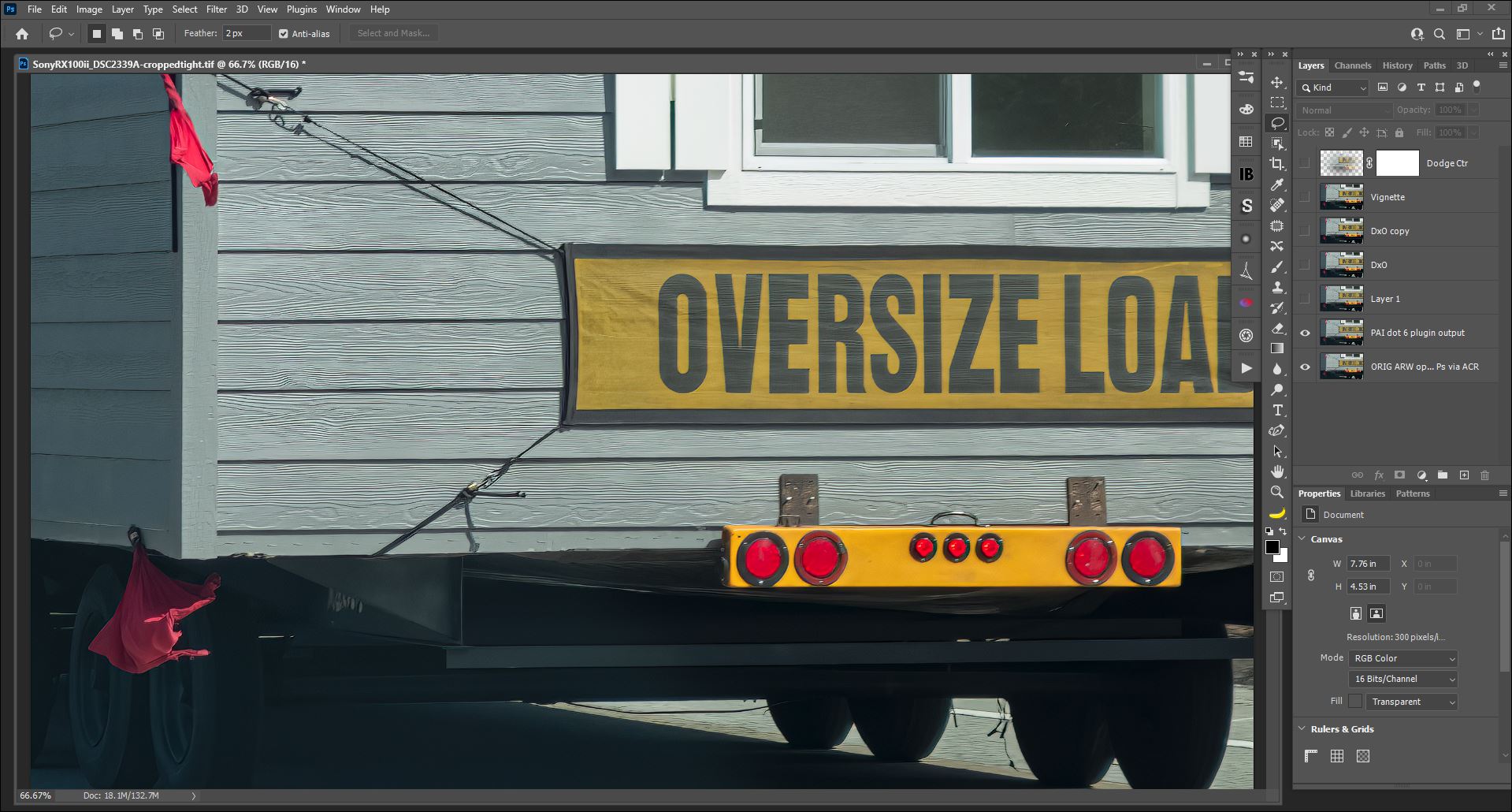Open the Filter menu
Image resolution: width=1512 pixels, height=812 pixels.
coord(216,9)
